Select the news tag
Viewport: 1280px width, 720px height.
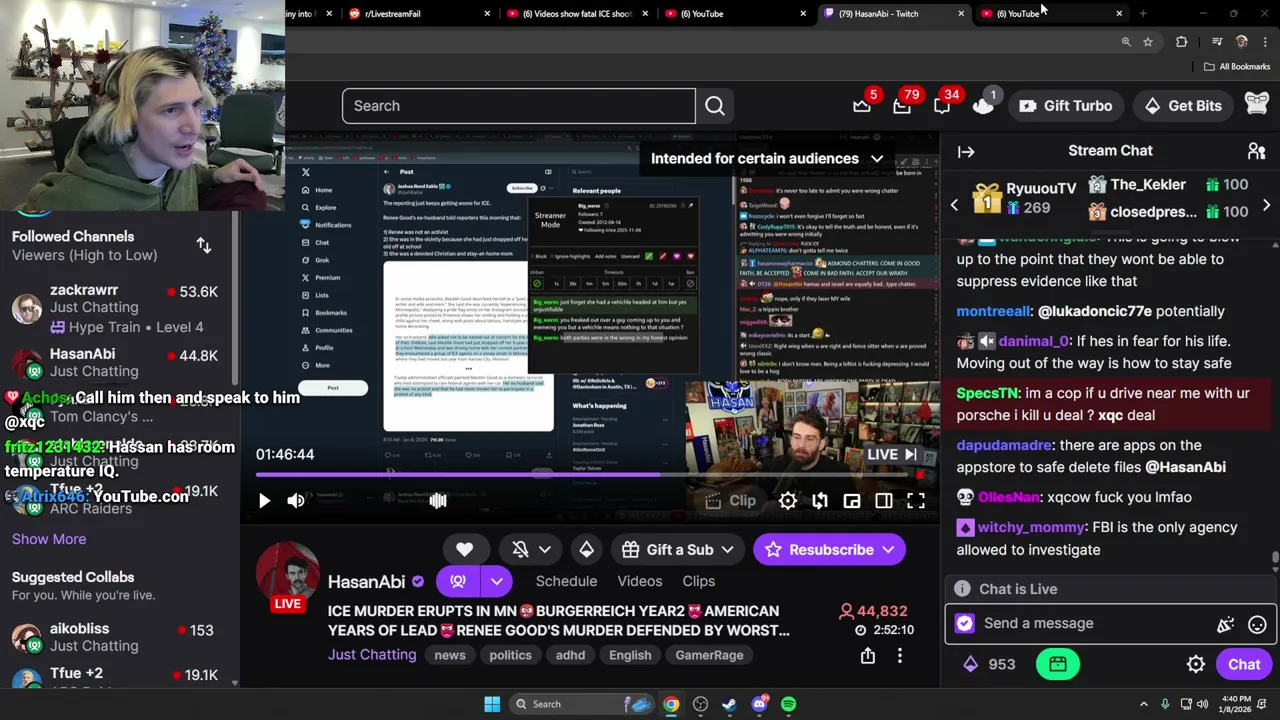[450, 655]
